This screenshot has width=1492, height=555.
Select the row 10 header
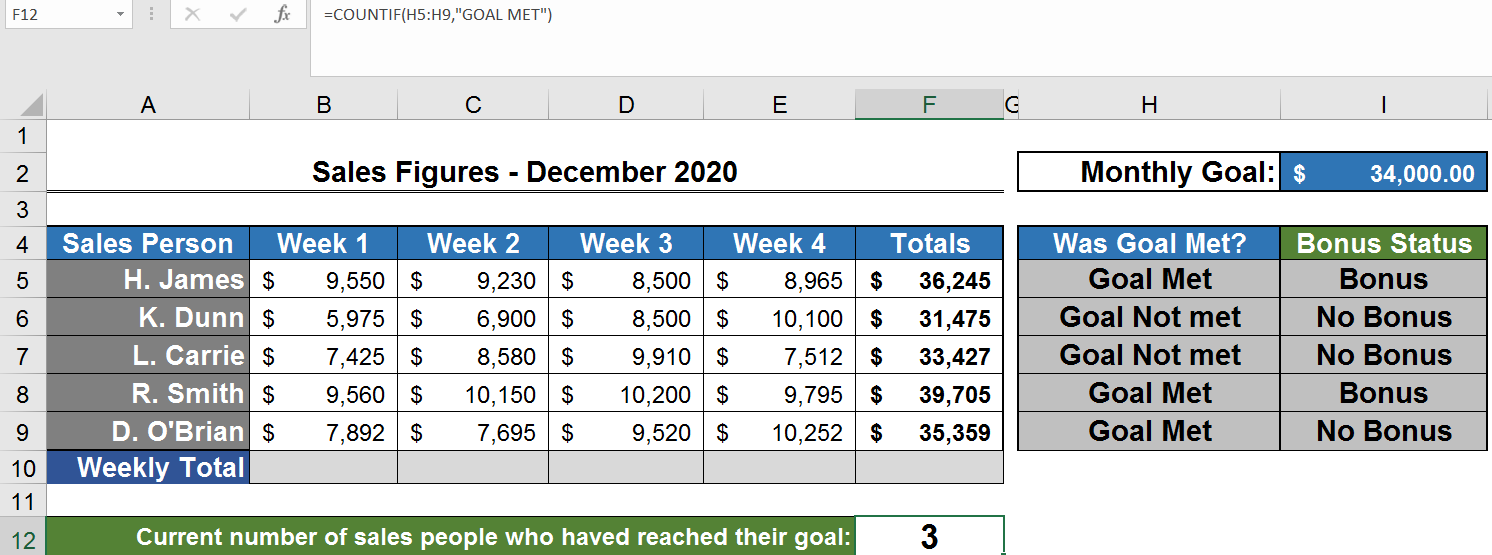[23, 468]
